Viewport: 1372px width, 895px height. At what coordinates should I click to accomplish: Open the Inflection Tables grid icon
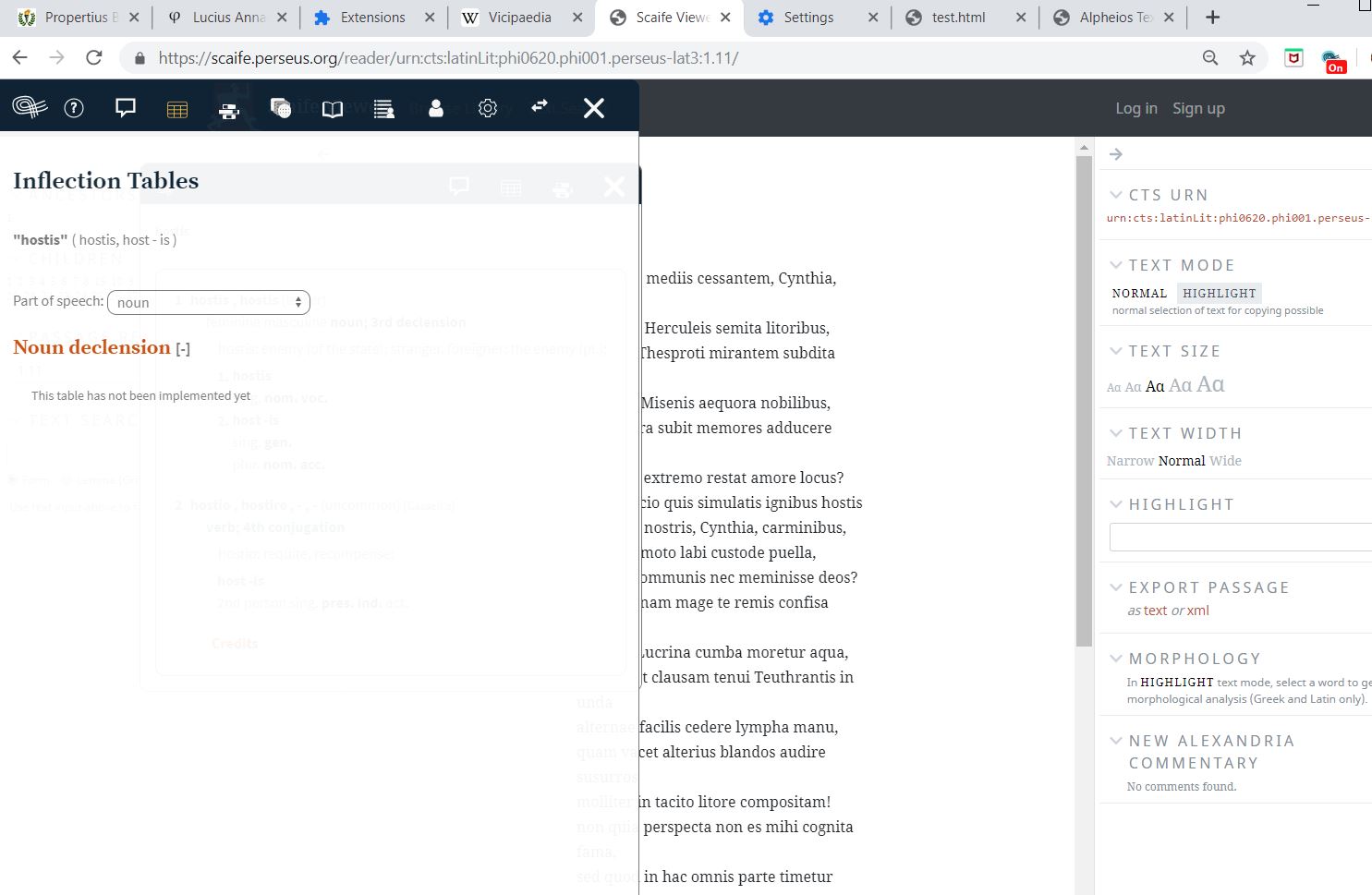(176, 108)
